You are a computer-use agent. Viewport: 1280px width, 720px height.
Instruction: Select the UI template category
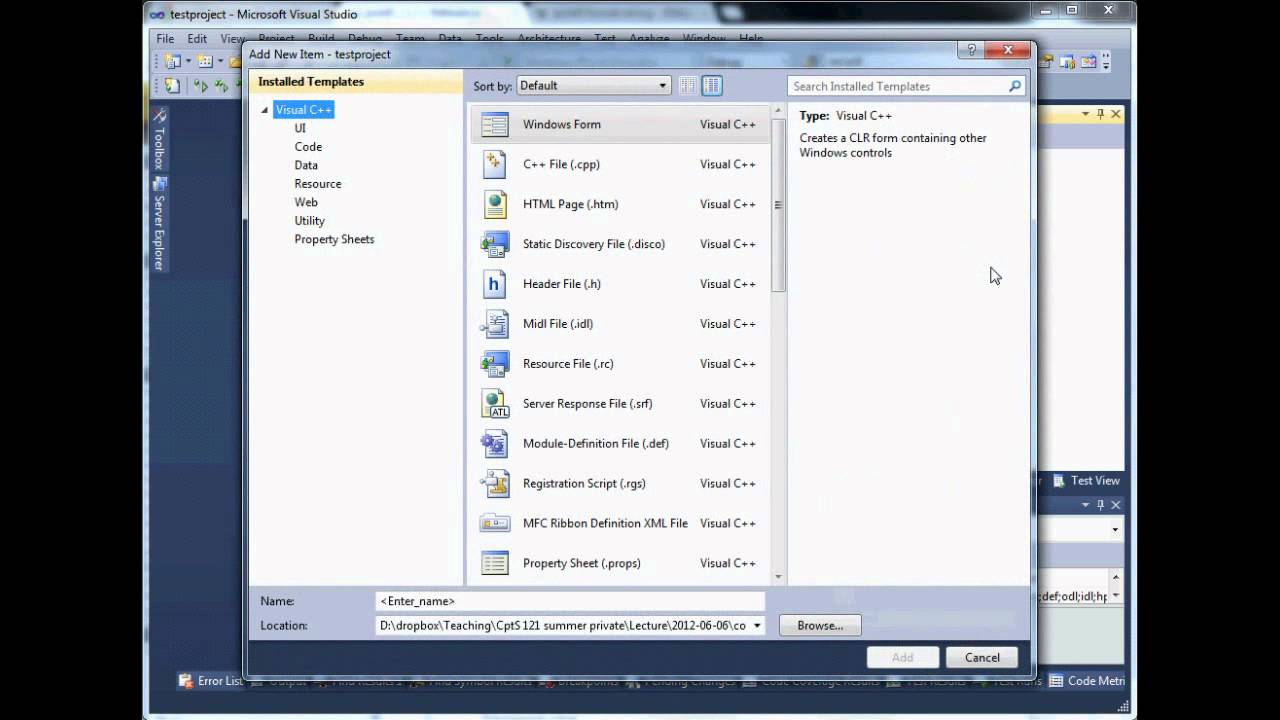300,128
